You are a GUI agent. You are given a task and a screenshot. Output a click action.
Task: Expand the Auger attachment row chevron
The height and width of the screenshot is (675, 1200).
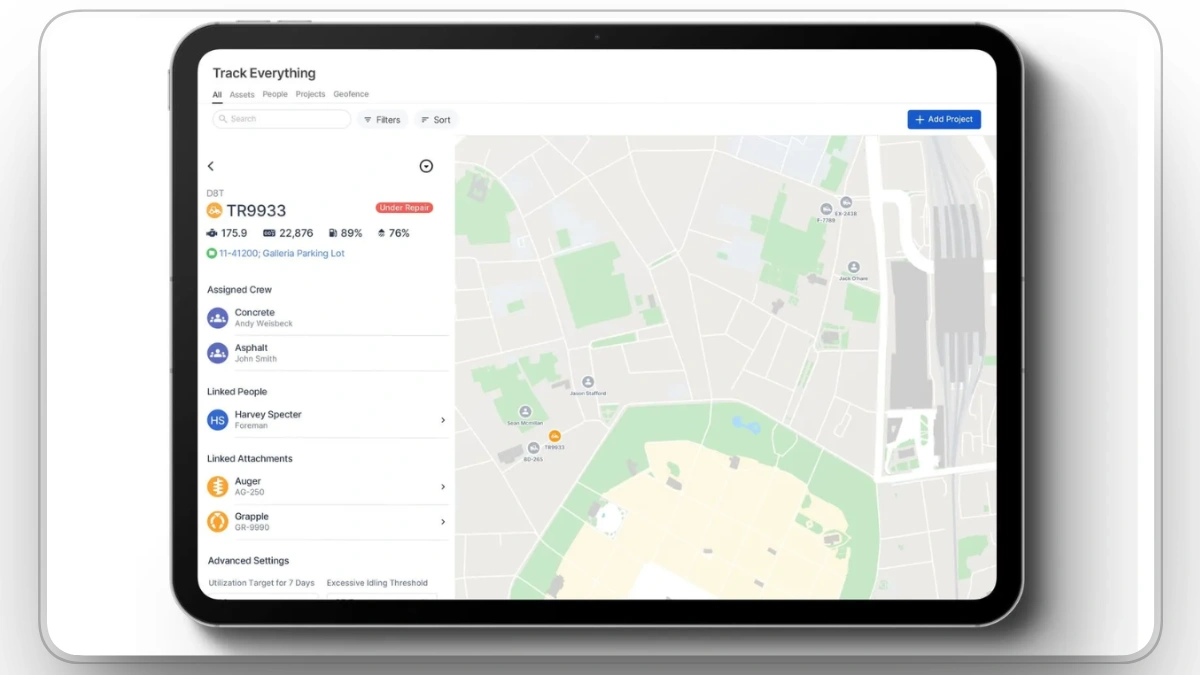tap(442, 486)
